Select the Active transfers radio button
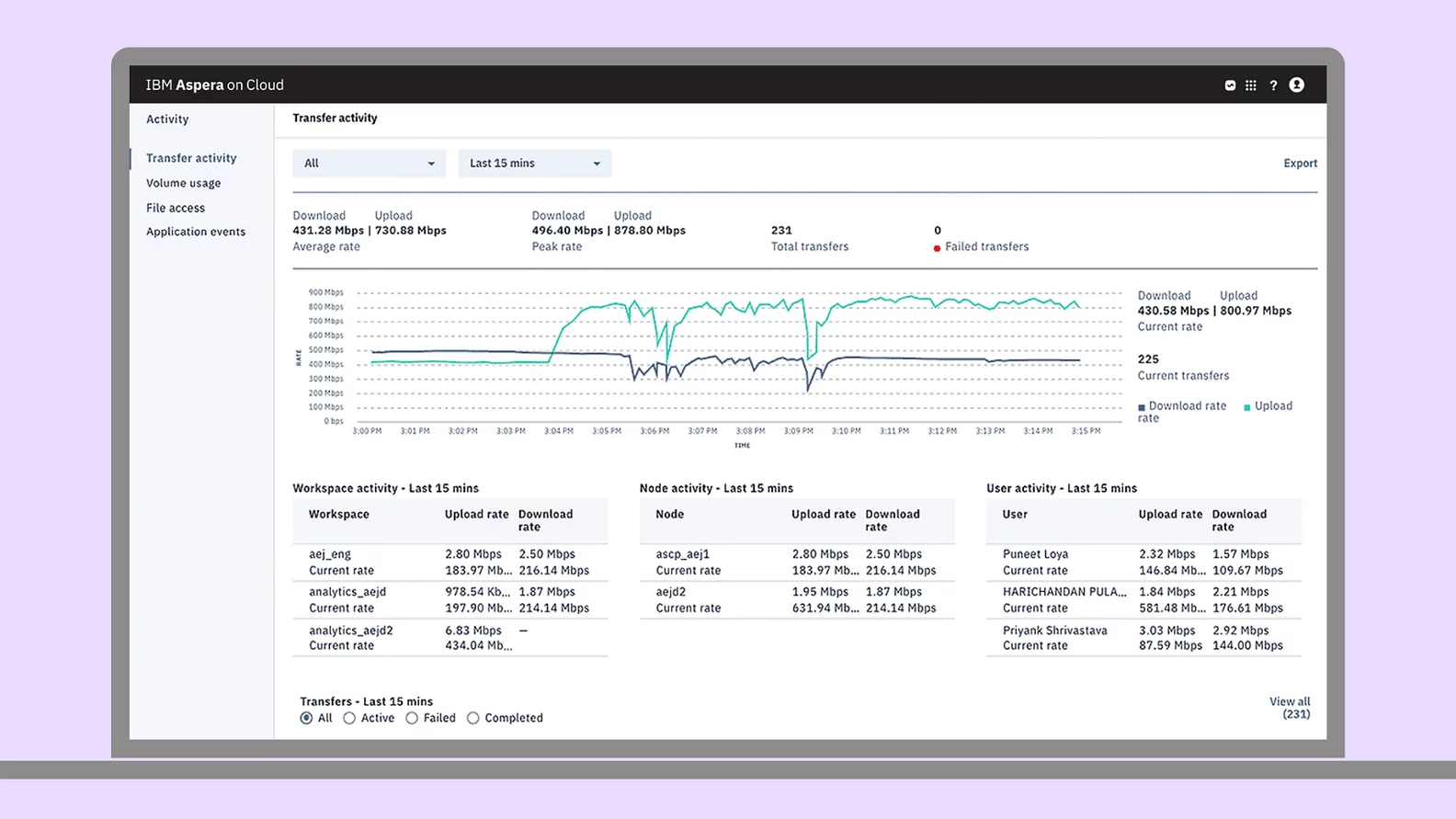This screenshot has height=819, width=1456. coord(349,718)
